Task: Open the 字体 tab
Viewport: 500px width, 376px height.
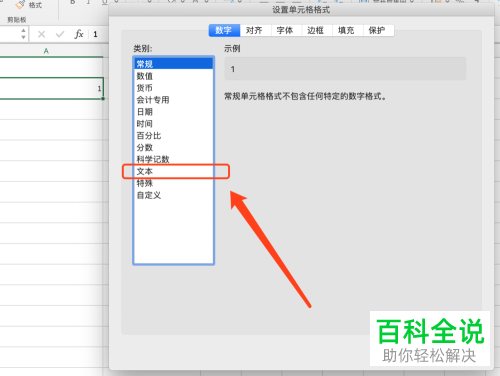Action: (x=286, y=30)
